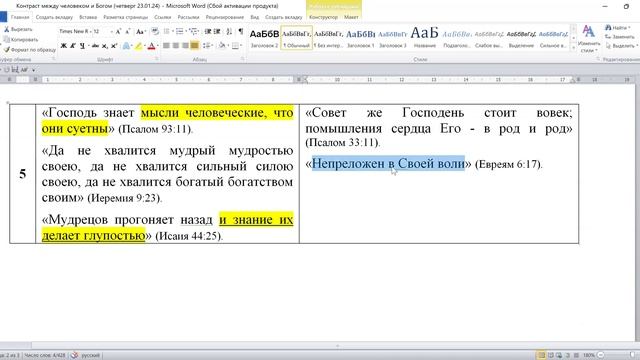Decrease font size with shrink-font icon

(x=128, y=31)
